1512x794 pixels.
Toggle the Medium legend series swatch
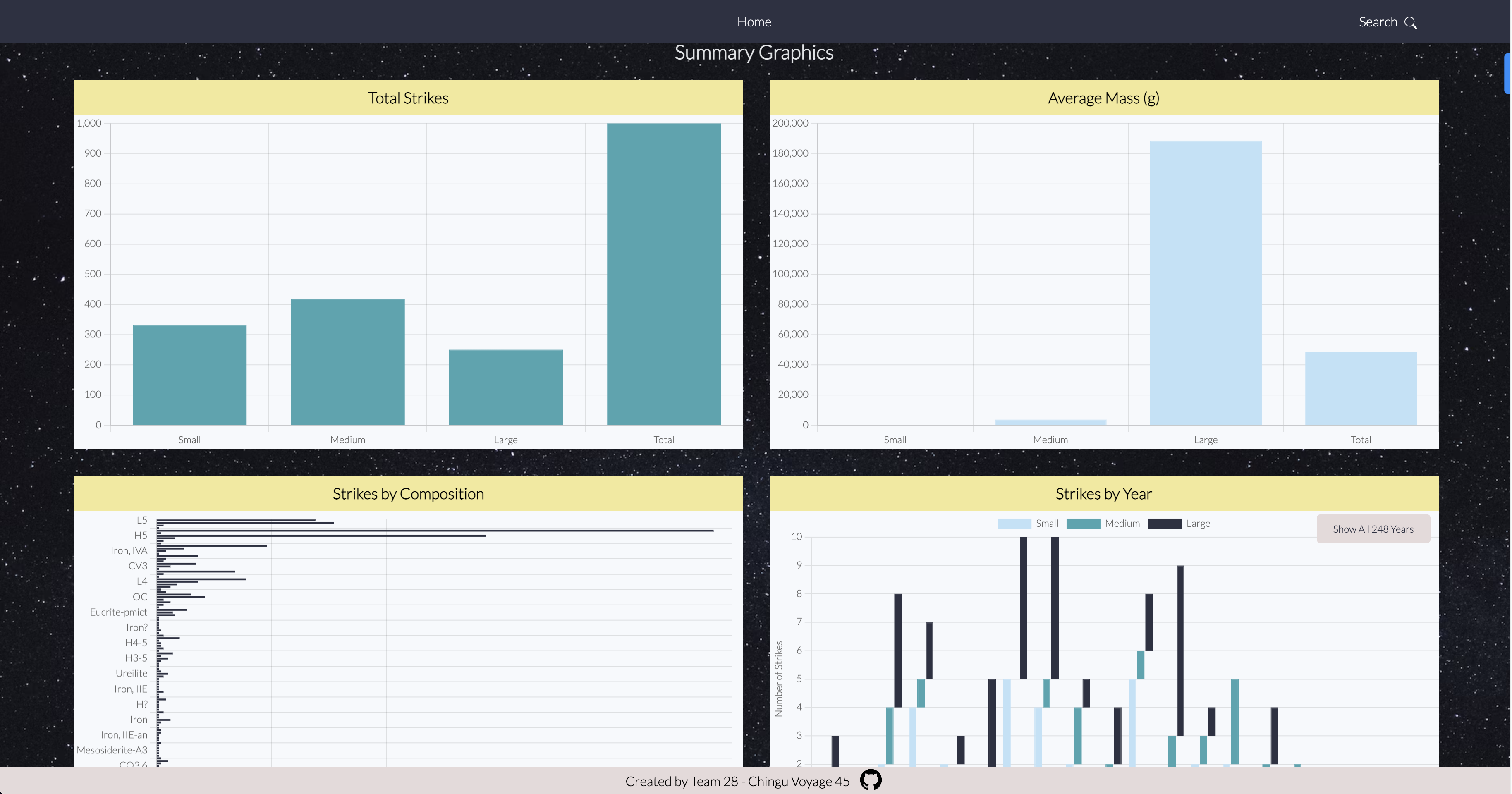[x=1083, y=524]
